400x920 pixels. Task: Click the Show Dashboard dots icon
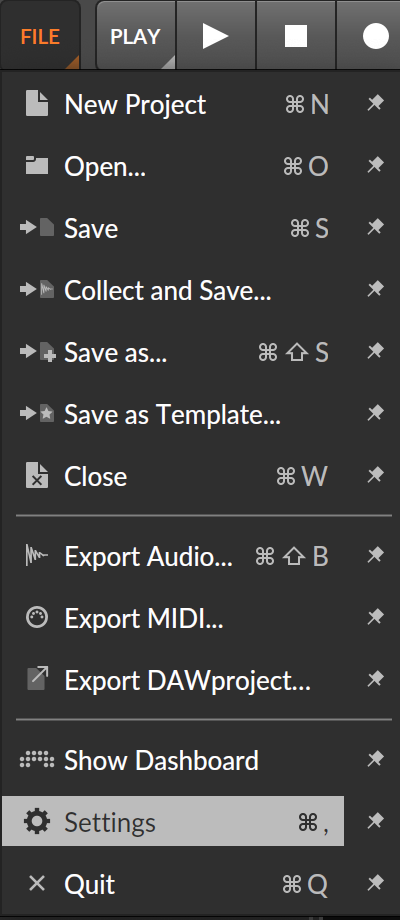[37, 760]
